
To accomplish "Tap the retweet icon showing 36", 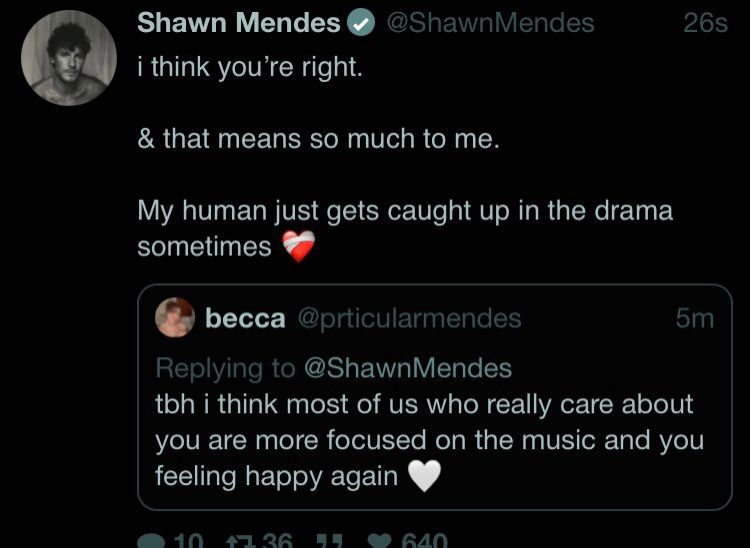I will (236, 542).
